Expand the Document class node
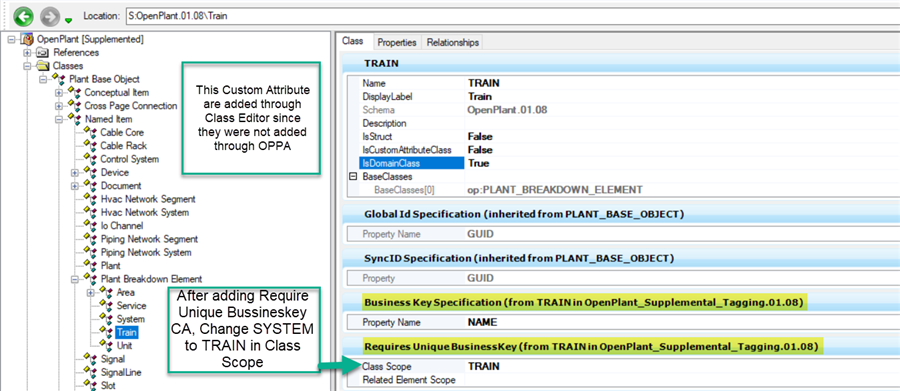 (74, 186)
